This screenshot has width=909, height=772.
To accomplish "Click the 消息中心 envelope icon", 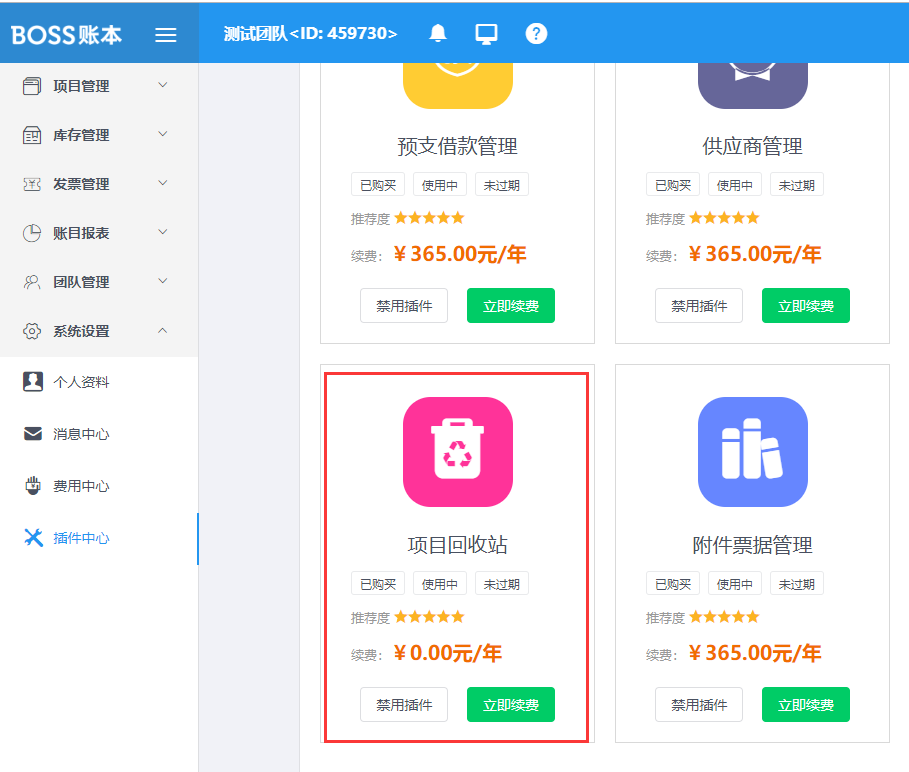I will (33, 434).
